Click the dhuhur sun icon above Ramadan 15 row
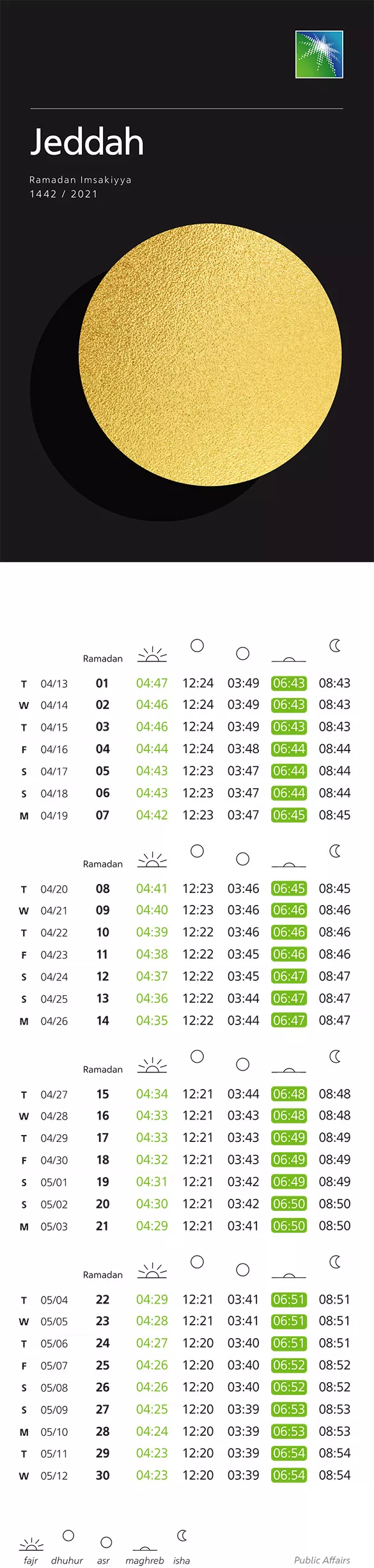Image resolution: width=374 pixels, height=1568 pixels. tap(198, 1056)
